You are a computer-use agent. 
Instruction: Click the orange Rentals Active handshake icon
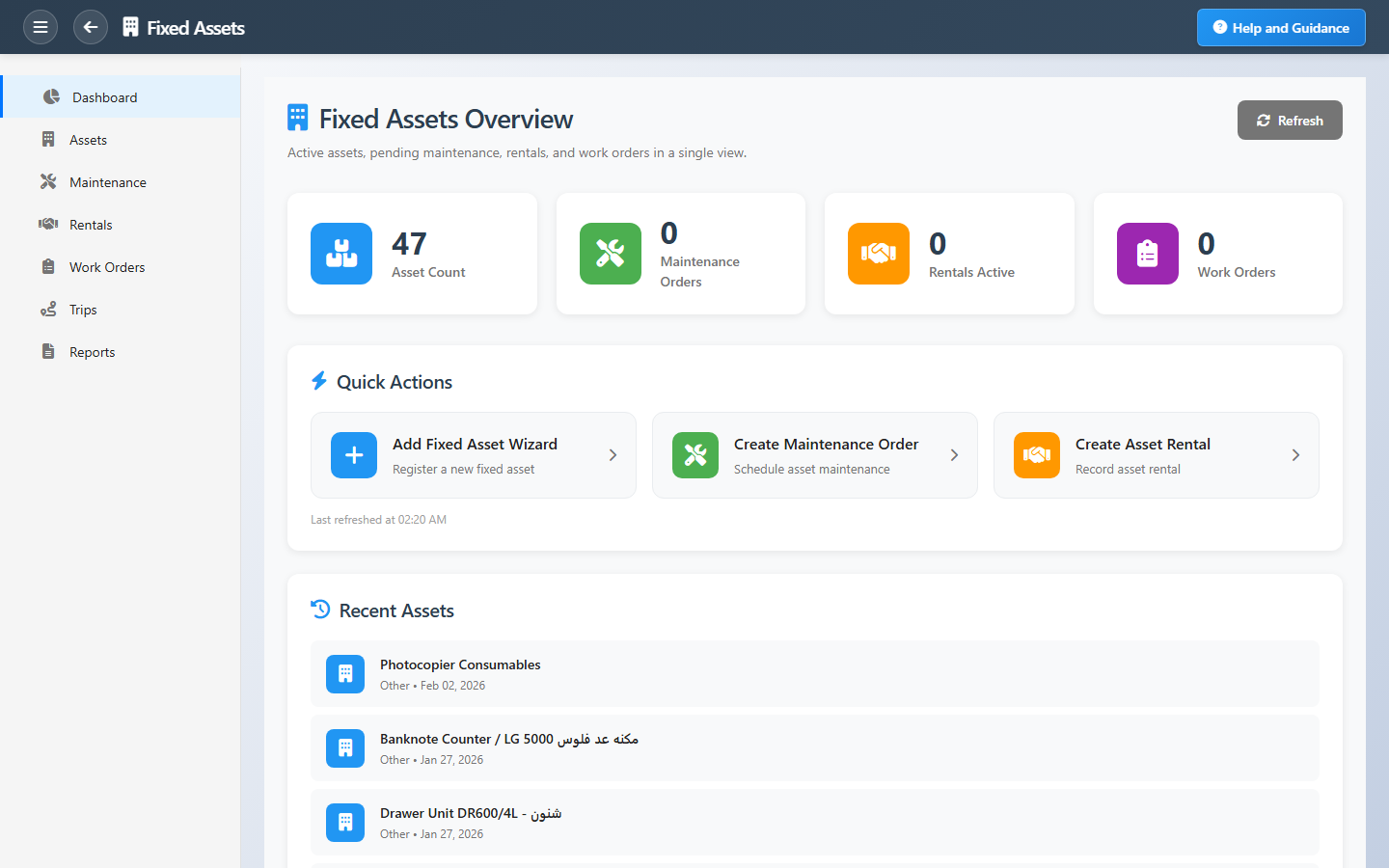coord(879,254)
